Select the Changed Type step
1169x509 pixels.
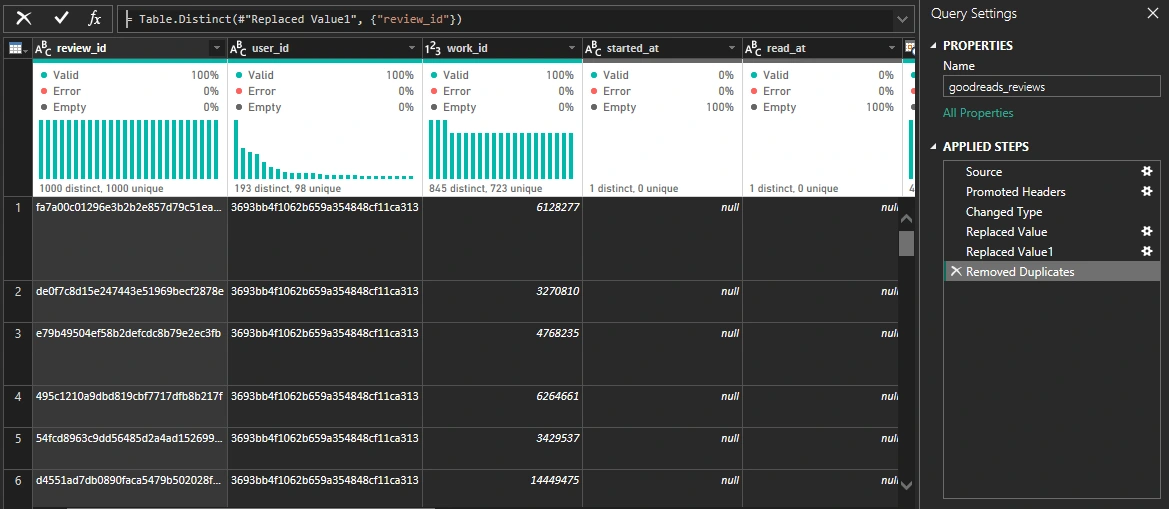coord(1051,212)
